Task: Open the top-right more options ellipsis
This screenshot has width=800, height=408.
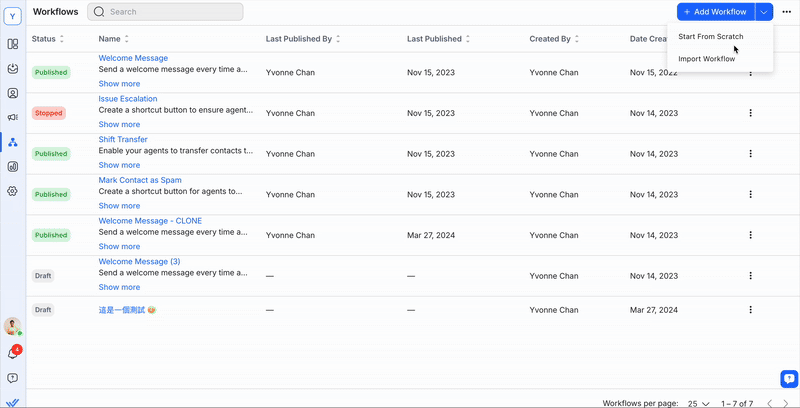Action: tap(787, 12)
